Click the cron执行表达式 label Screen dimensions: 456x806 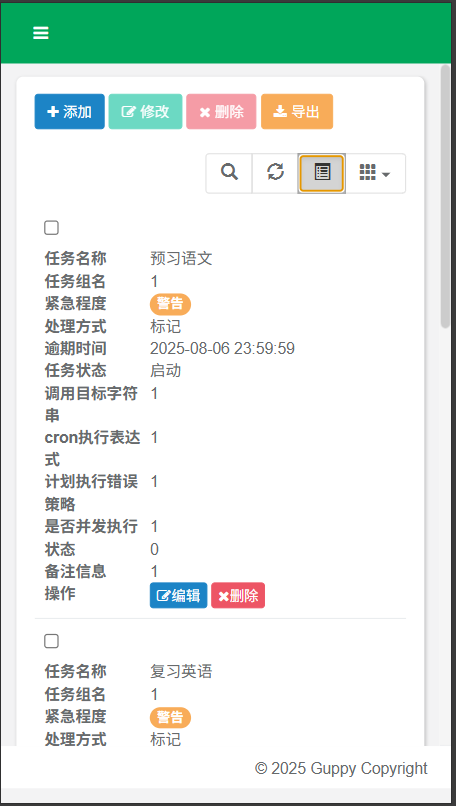coord(93,448)
